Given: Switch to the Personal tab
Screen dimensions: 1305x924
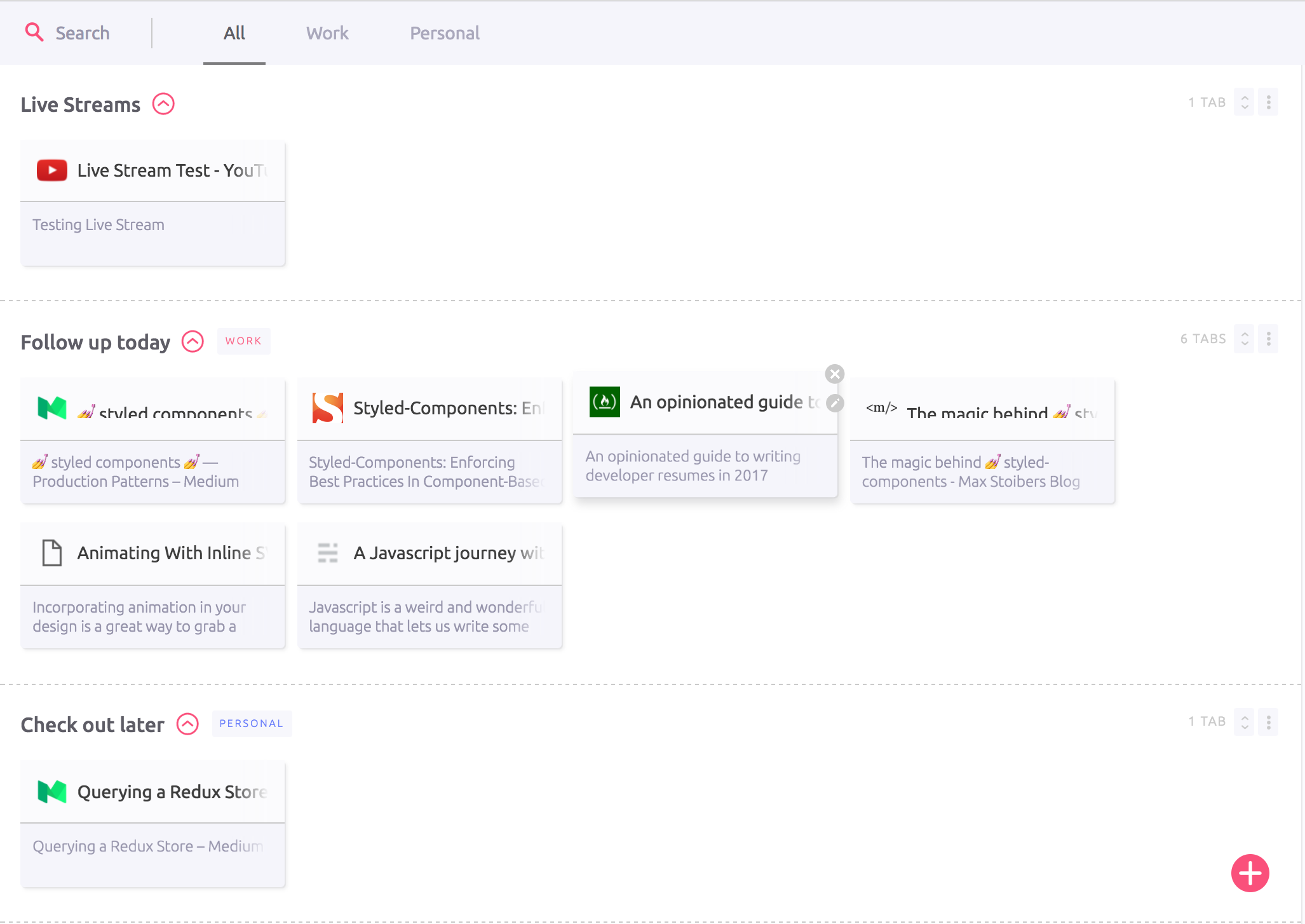Looking at the screenshot, I should click(x=444, y=32).
